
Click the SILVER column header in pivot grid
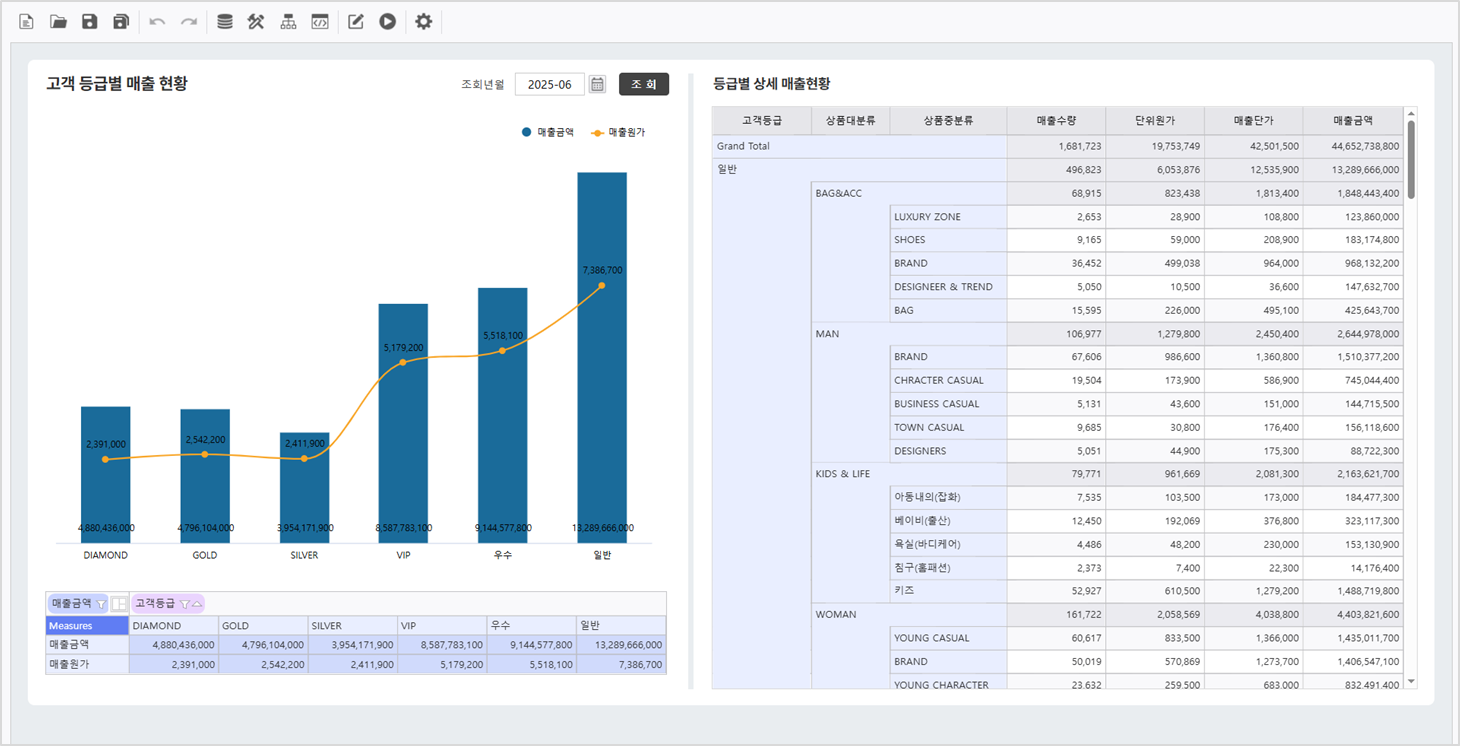[352, 625]
